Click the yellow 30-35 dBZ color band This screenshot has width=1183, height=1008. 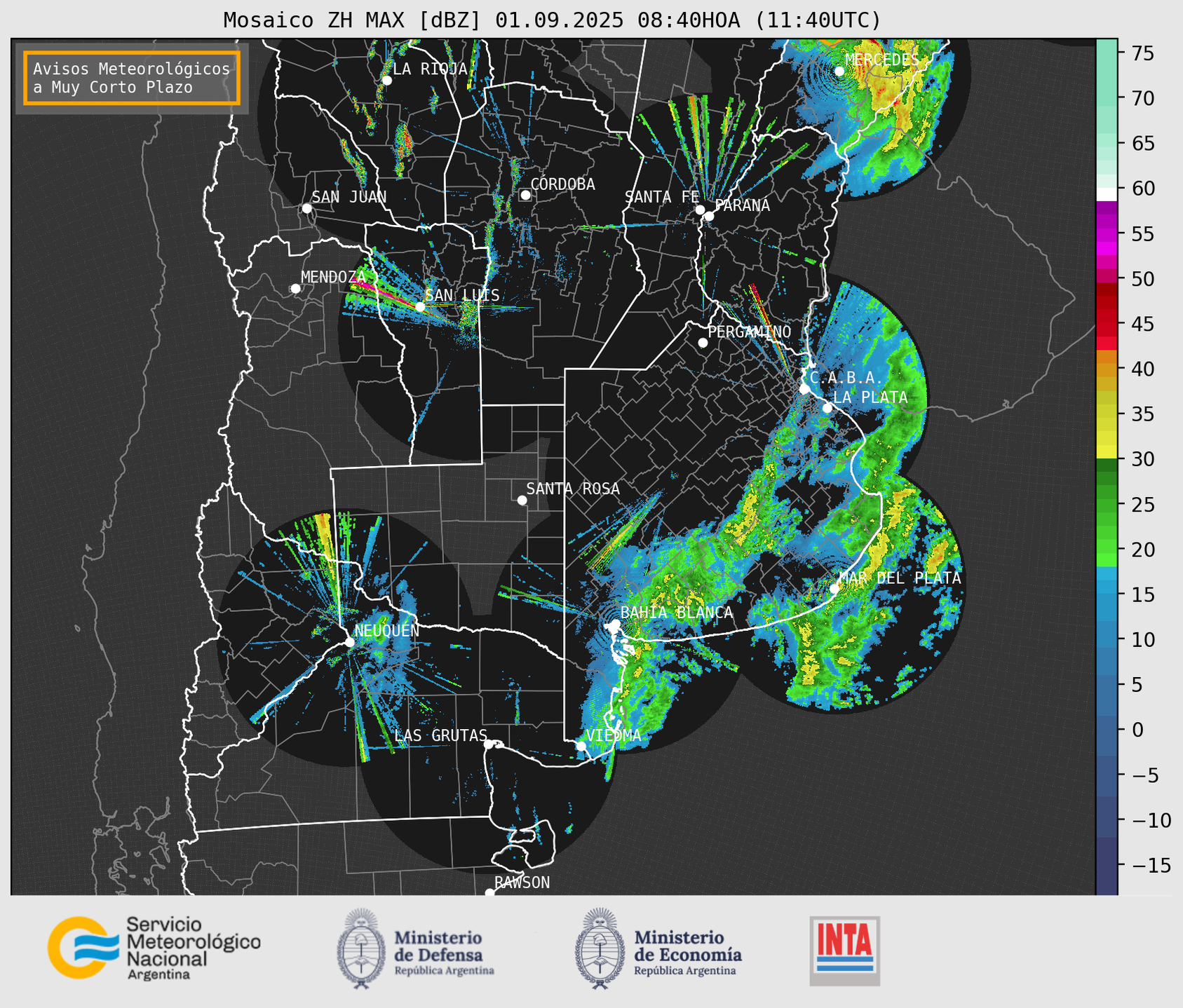1107,437
